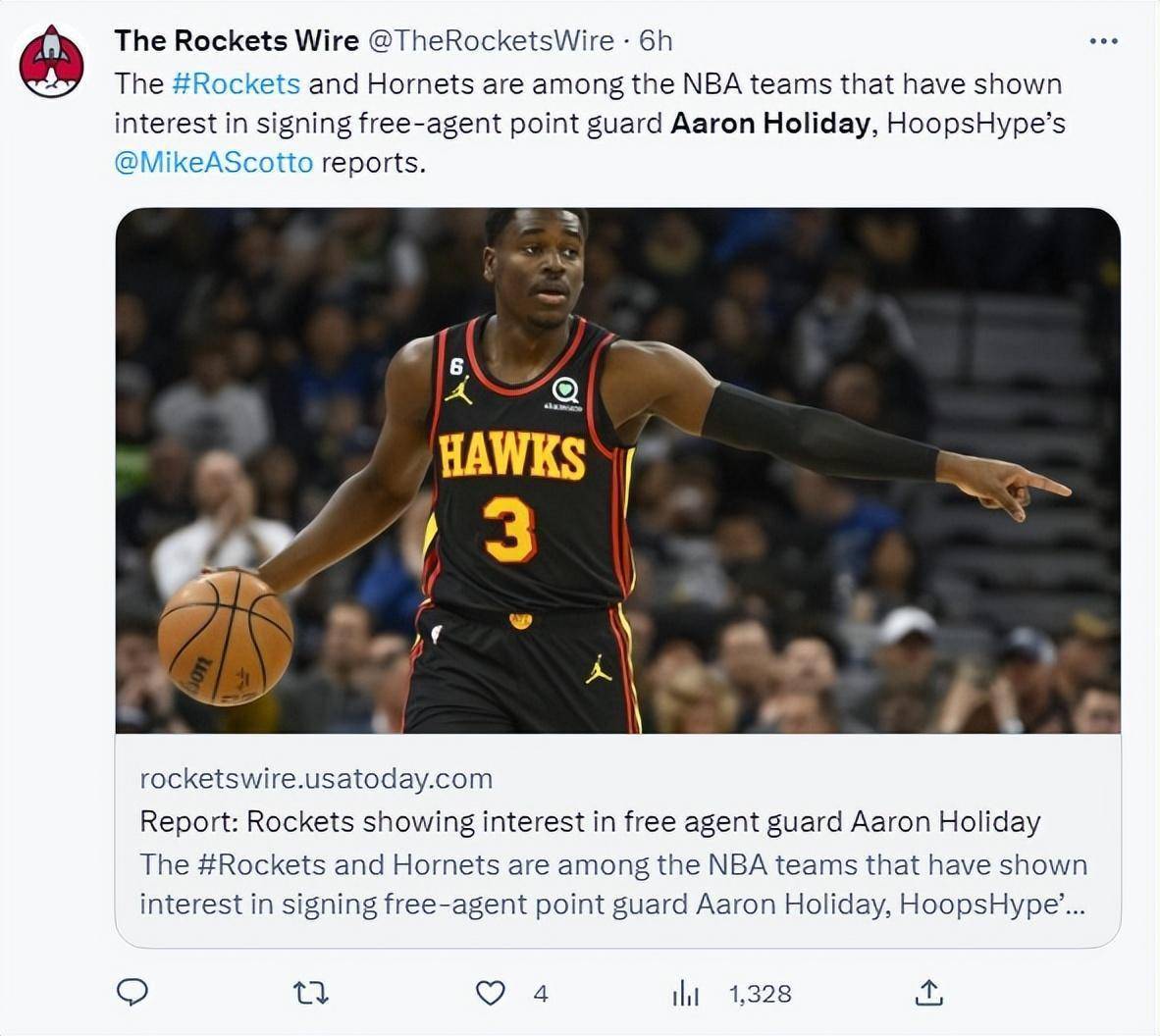Click the link card description text

coord(613,884)
